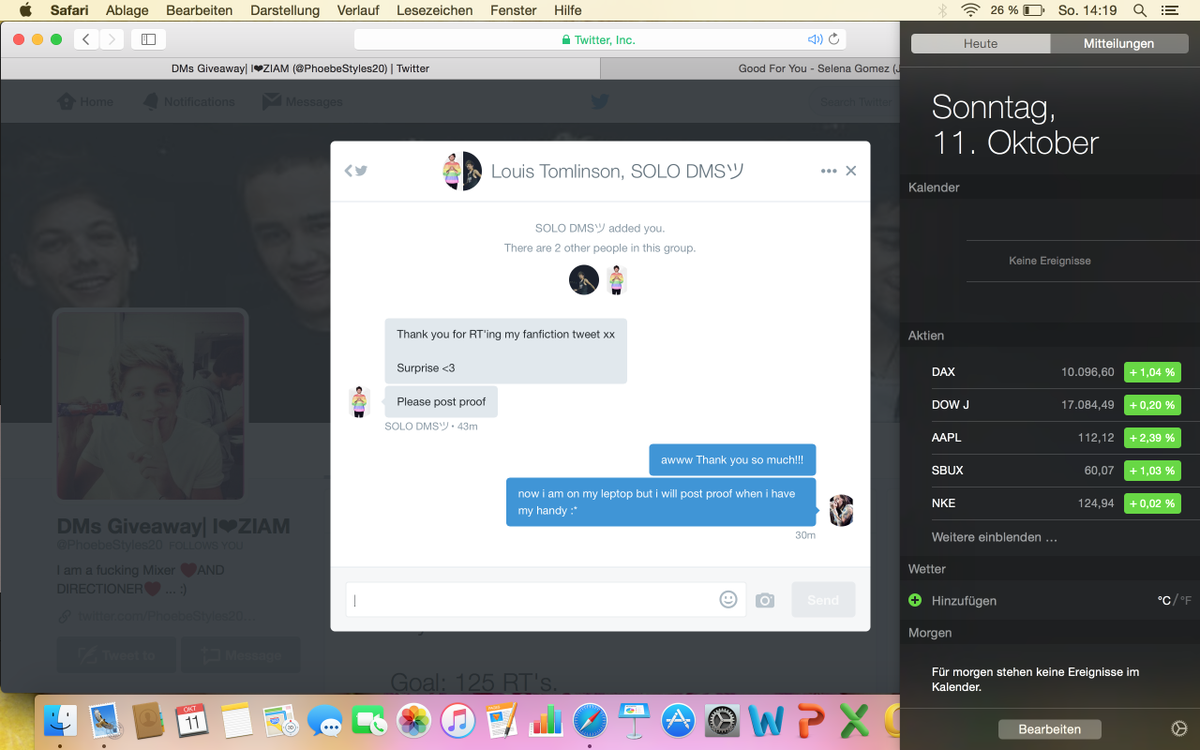Viewport: 1200px width, 750px height.
Task: Switch to the Heute tab
Action: [980, 44]
